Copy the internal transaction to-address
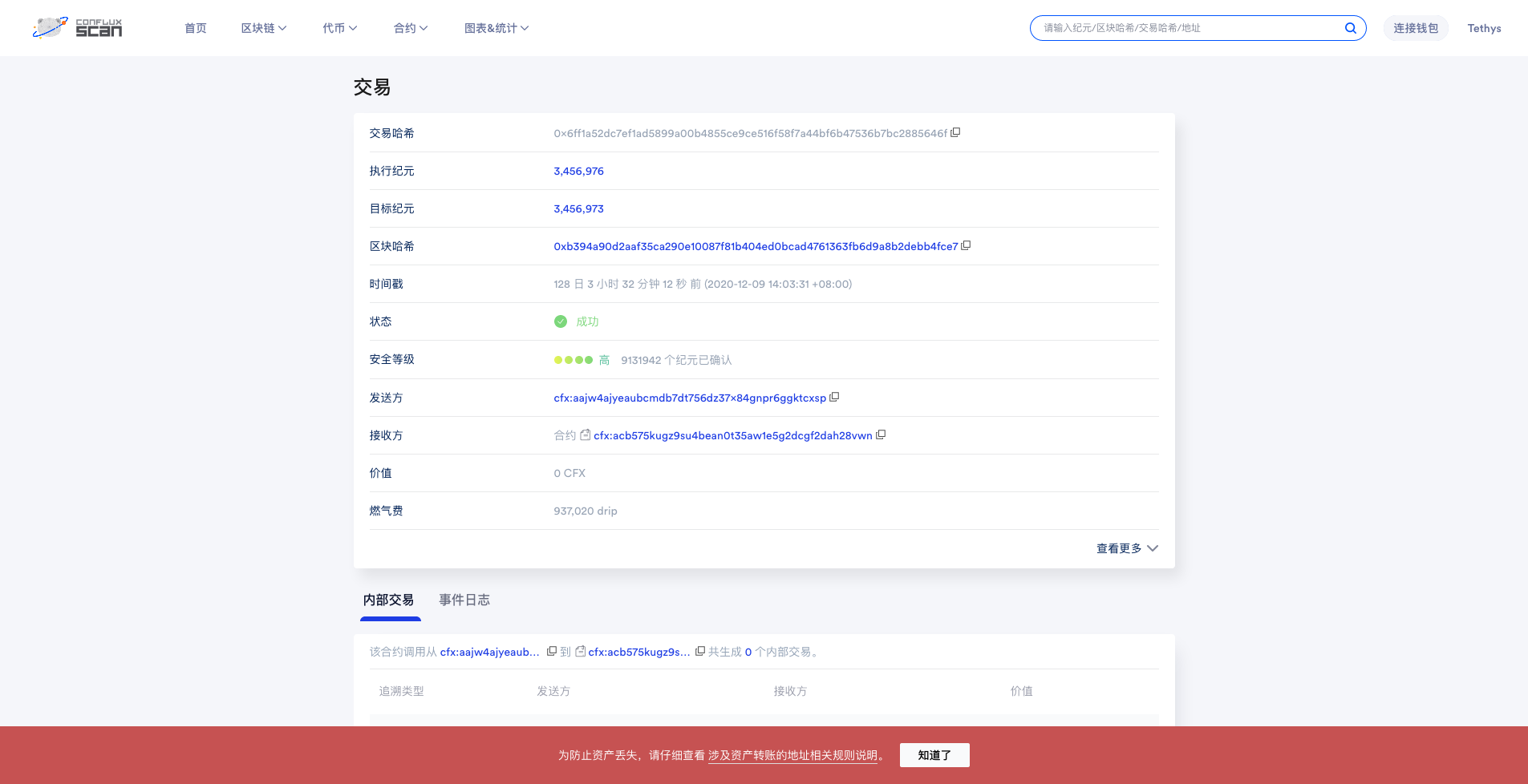This screenshot has width=1528, height=784. (x=699, y=652)
